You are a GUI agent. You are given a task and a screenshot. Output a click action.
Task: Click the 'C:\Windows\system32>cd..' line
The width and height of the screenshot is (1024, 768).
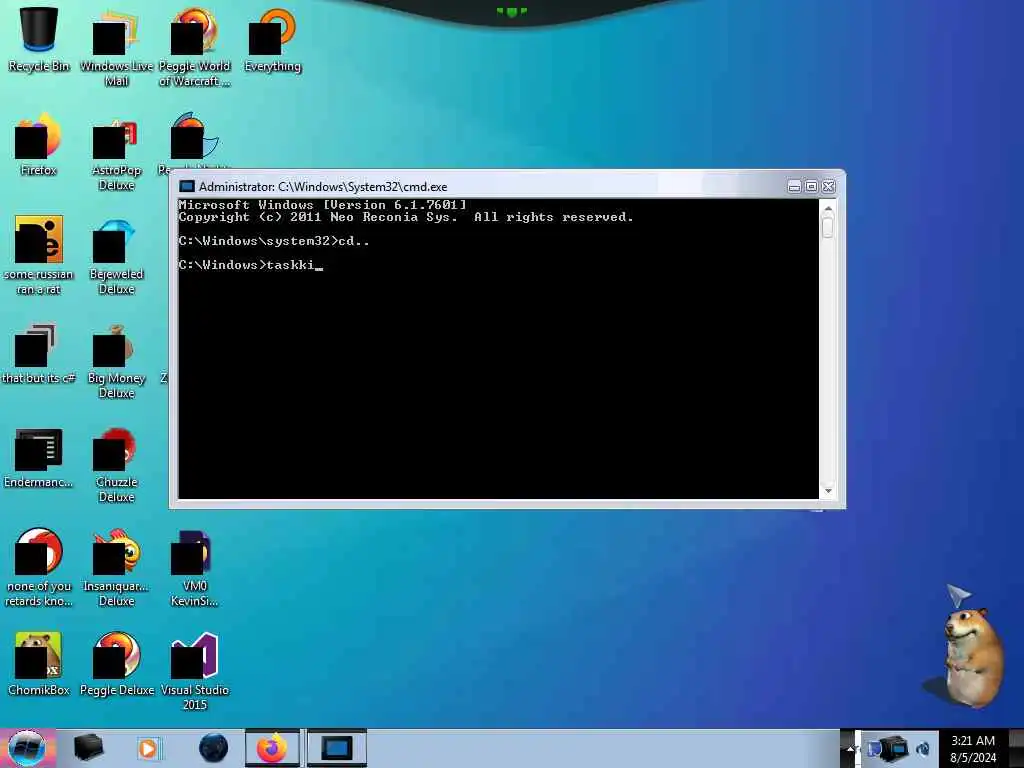pos(274,241)
